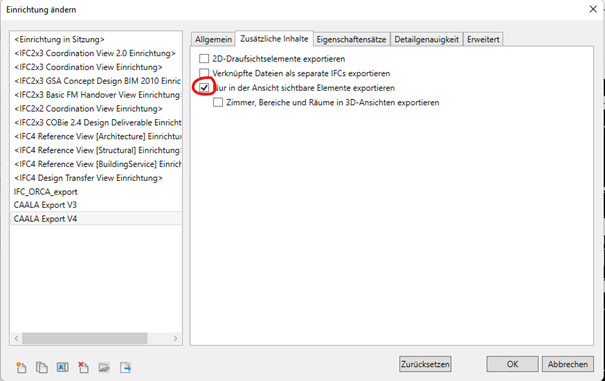Screen dimensions: 605x381
Task: Click the right arrow of the setup list scrollbar
Action: (176, 339)
